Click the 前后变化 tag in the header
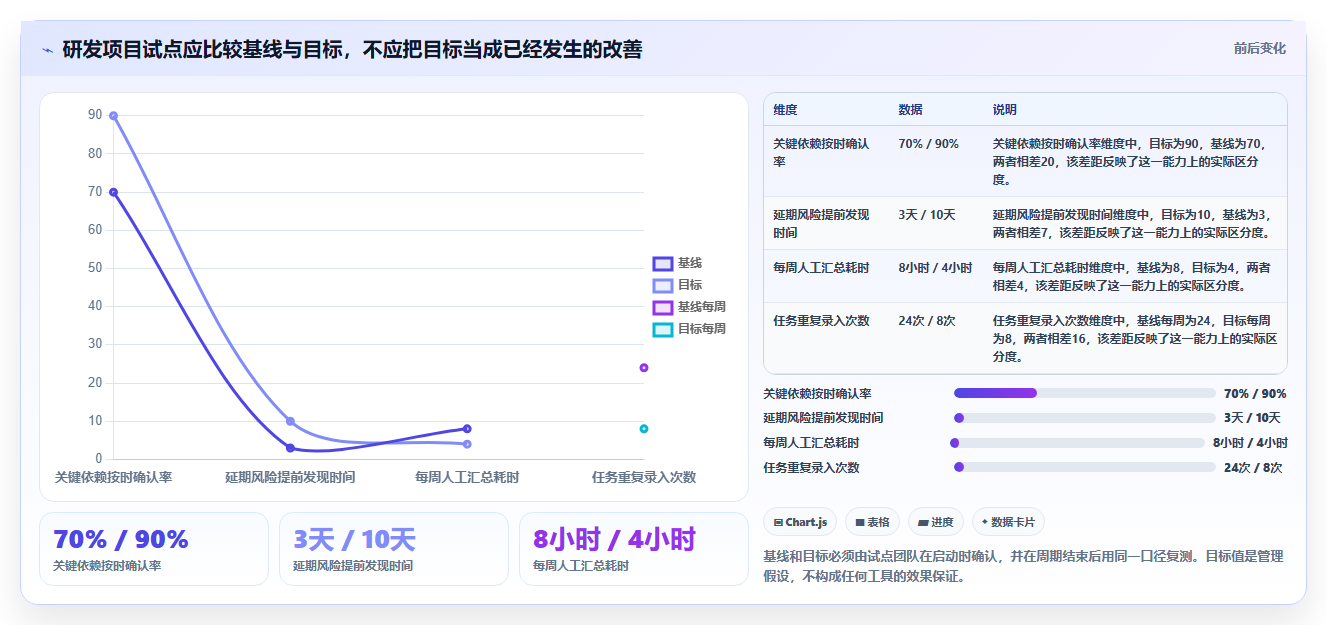1327x625 pixels. pyautogui.click(x=1259, y=49)
